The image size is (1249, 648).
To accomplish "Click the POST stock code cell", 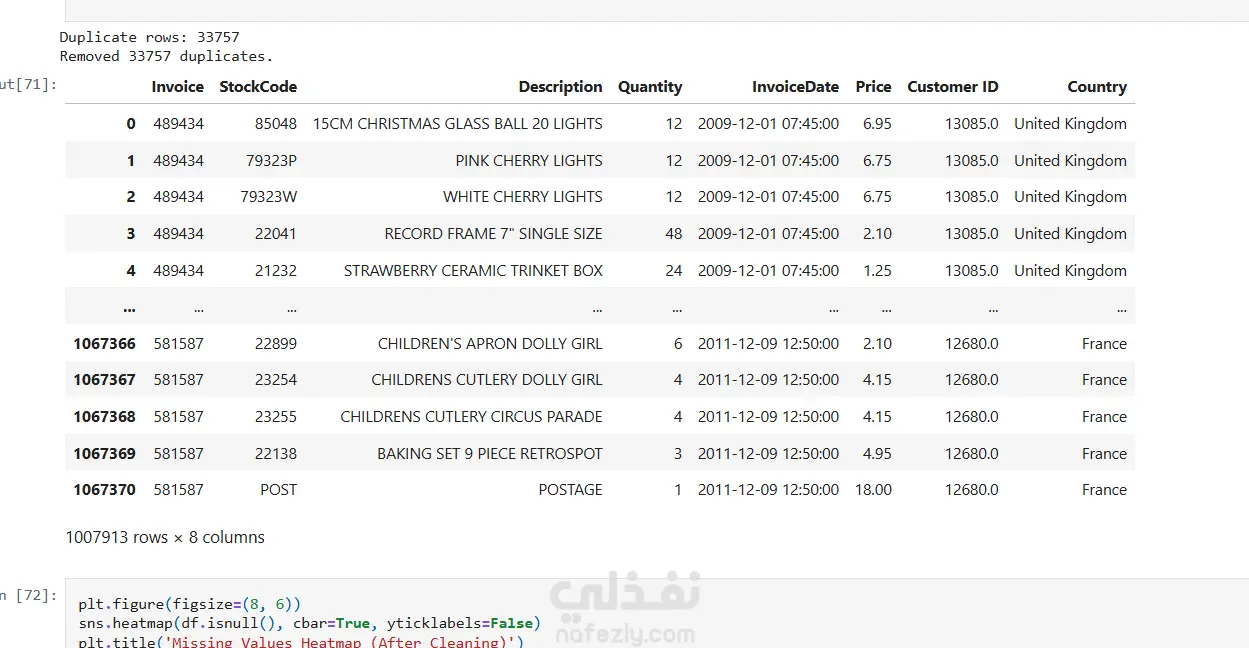I will point(279,490).
